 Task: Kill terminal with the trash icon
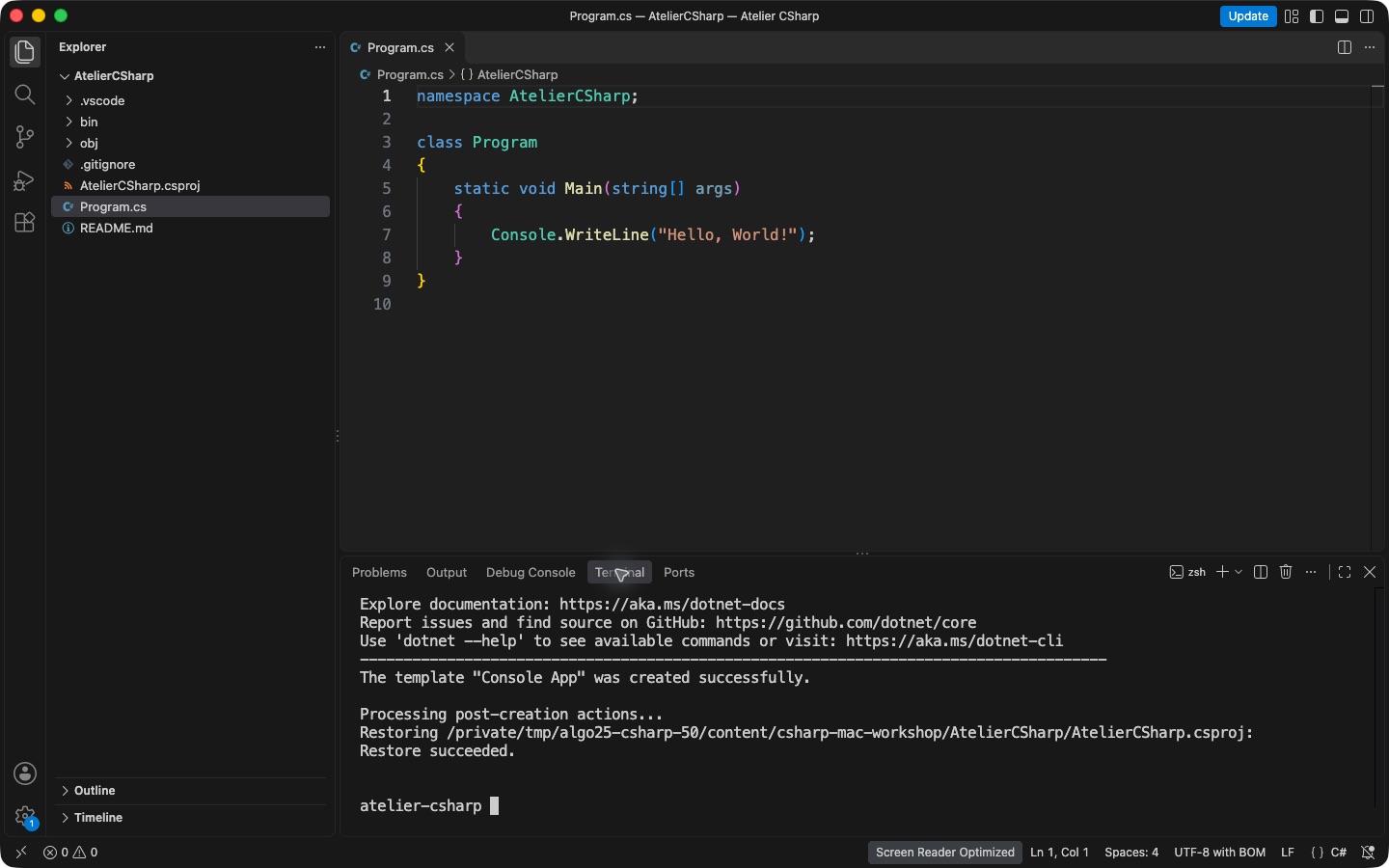1286,572
